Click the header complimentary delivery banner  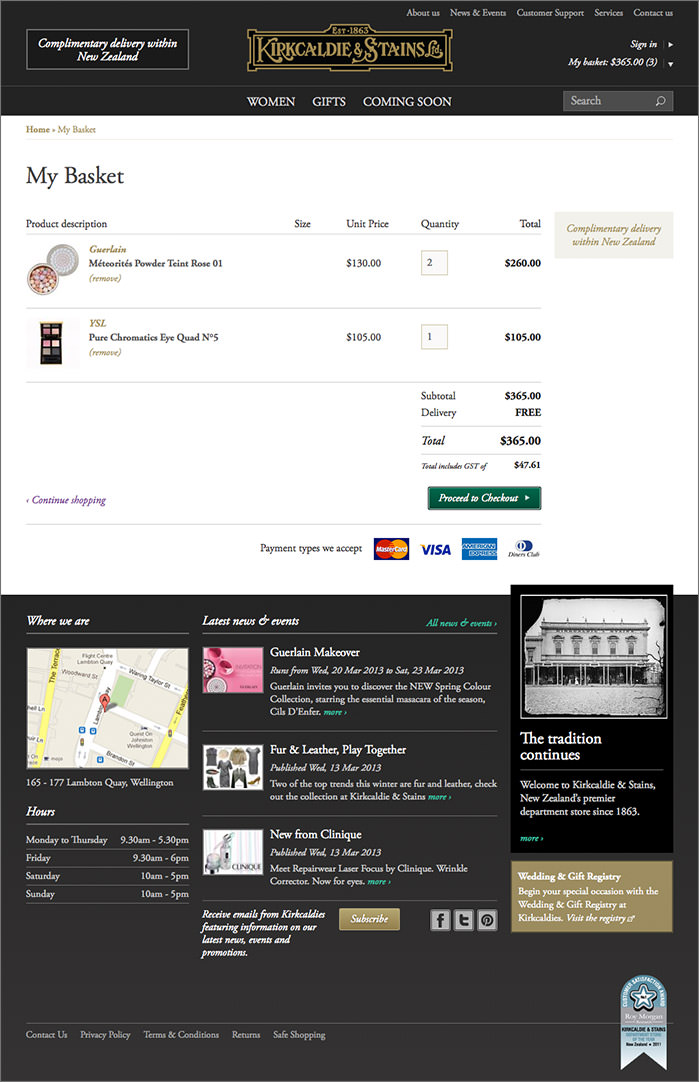point(108,49)
